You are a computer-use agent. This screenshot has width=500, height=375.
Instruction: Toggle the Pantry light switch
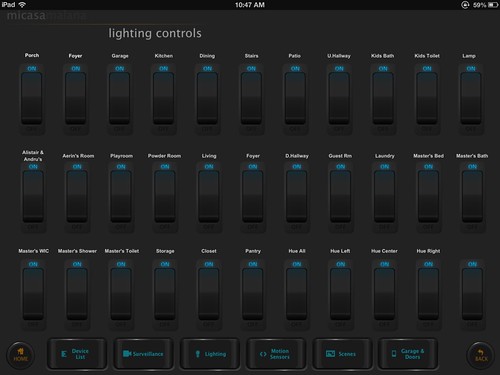point(253,294)
